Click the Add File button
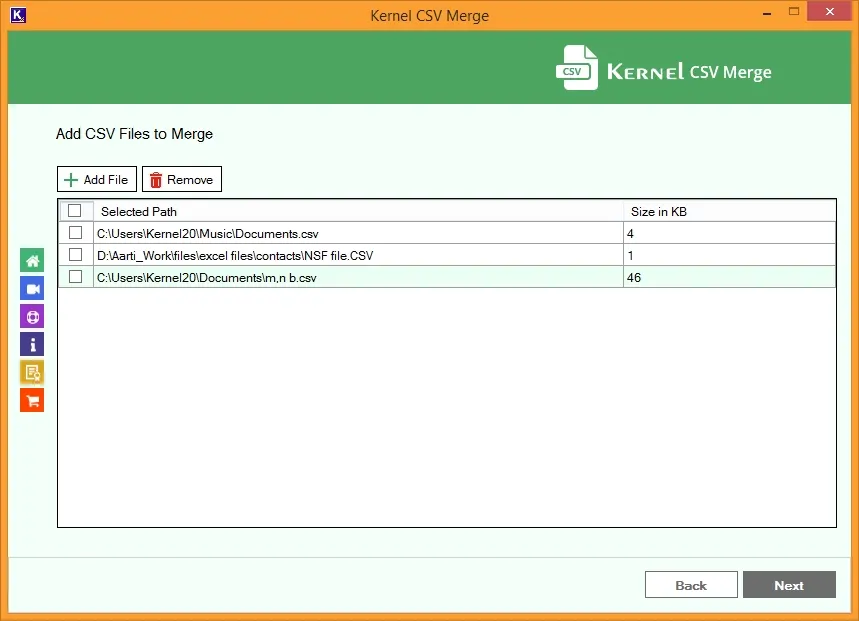859x621 pixels. 97,179
